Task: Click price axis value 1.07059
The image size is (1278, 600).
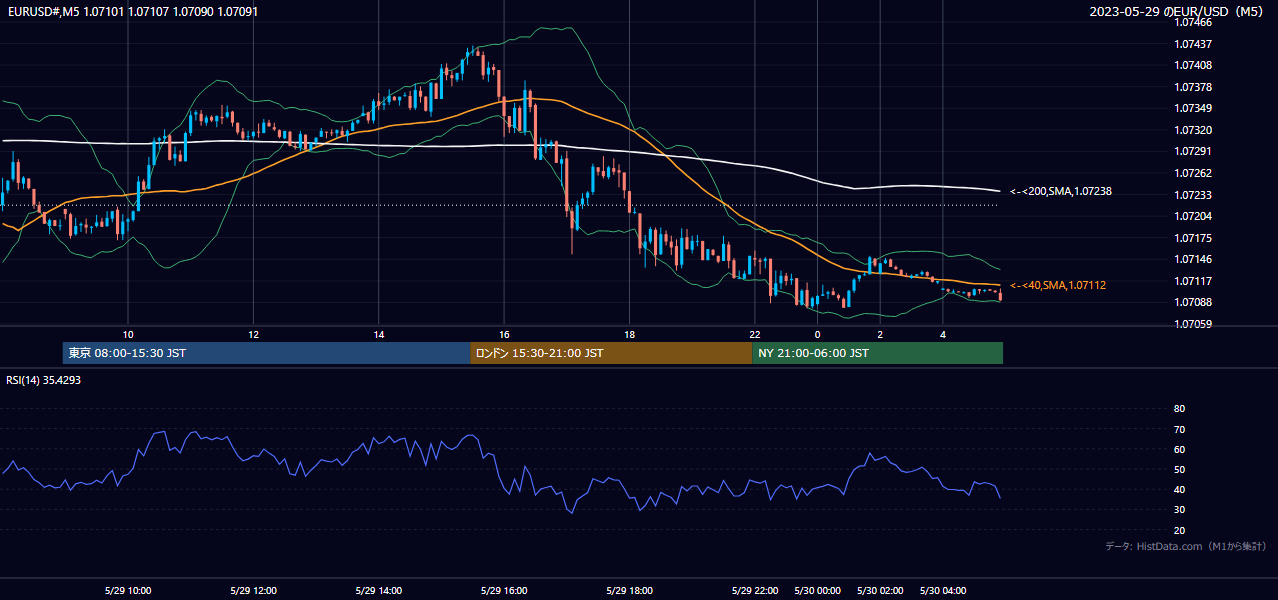Action: pyautogui.click(x=1193, y=324)
